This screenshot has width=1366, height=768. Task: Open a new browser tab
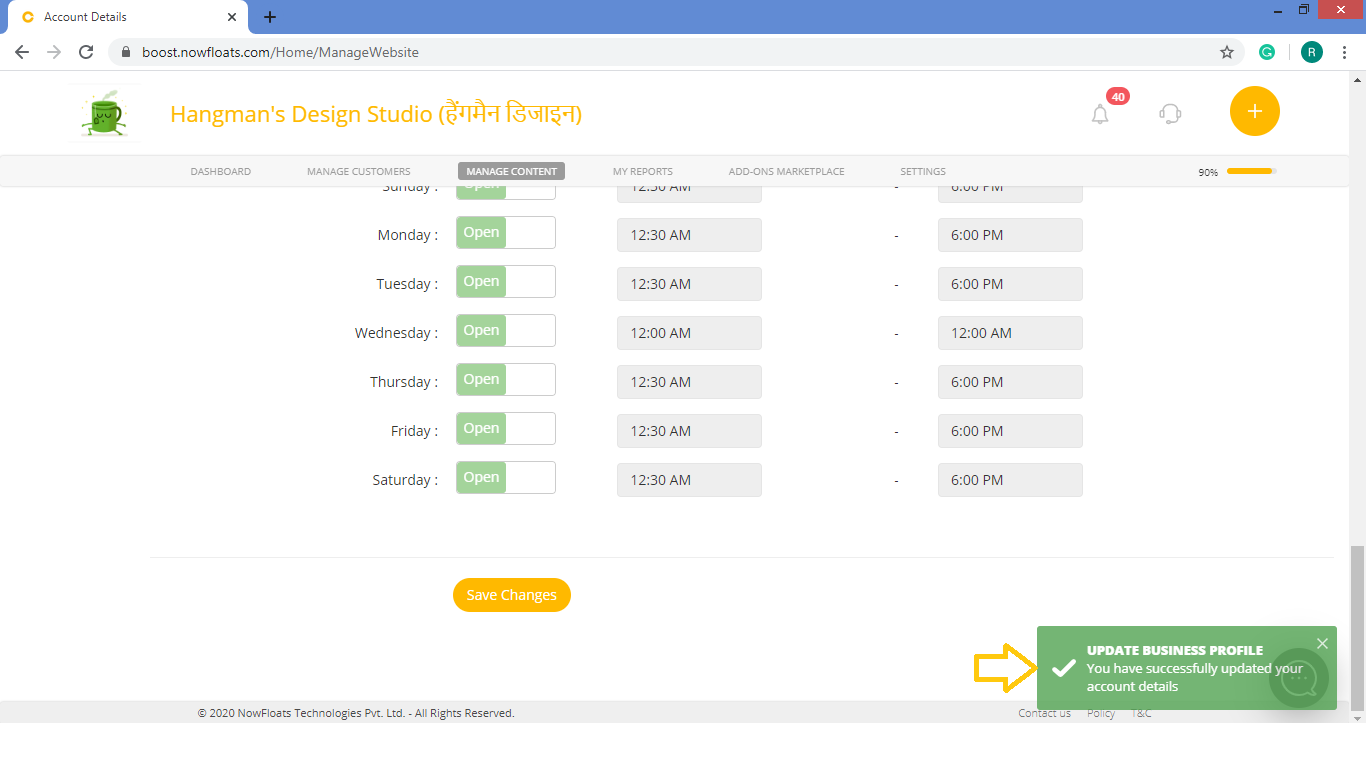(x=270, y=17)
